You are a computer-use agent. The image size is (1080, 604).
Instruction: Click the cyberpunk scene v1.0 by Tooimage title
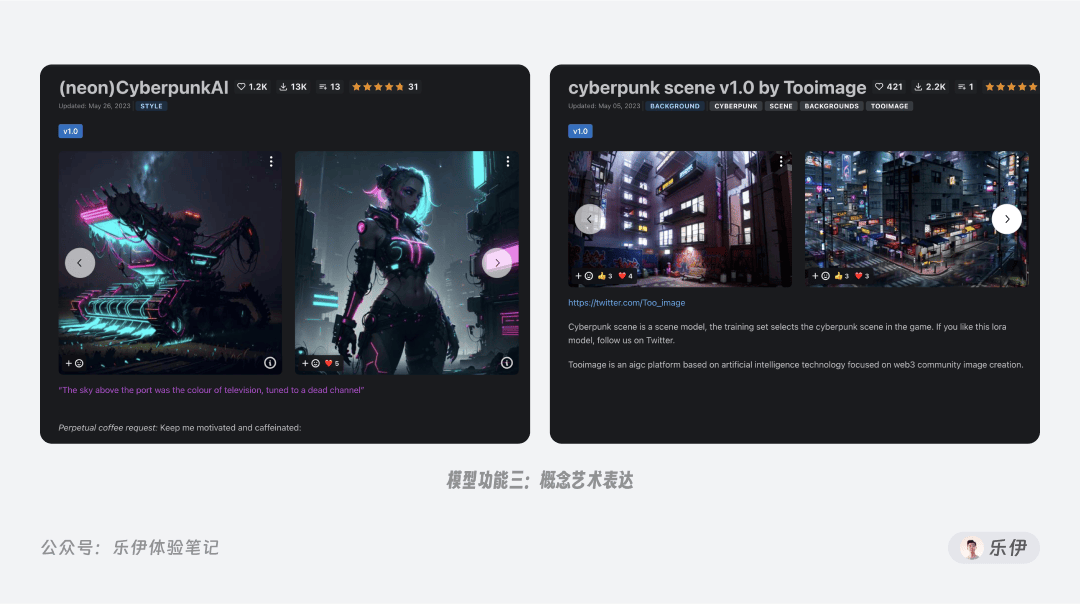(x=717, y=87)
